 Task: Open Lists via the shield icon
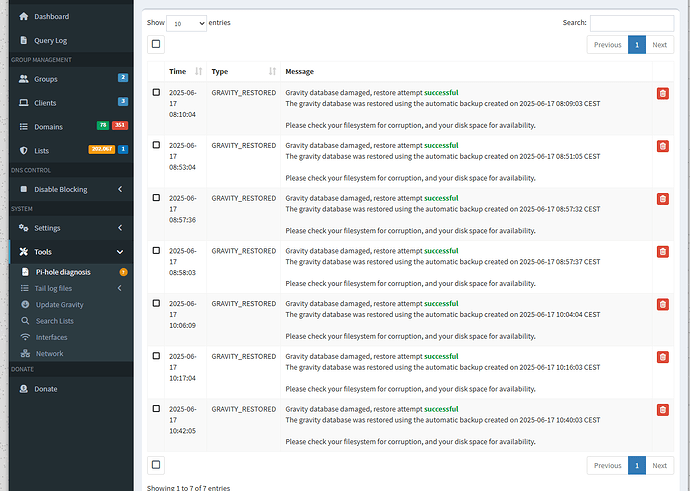coord(24,150)
